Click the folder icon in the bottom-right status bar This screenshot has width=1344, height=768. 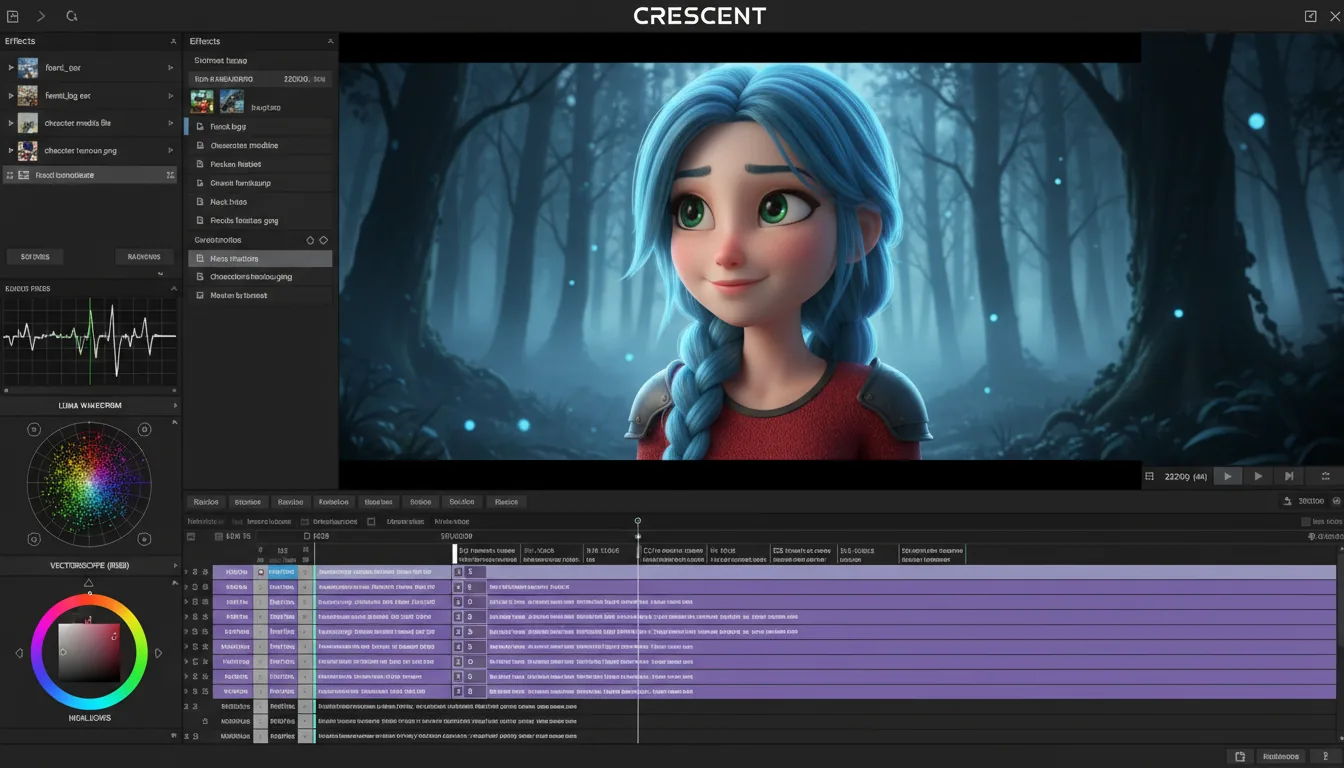point(1240,757)
